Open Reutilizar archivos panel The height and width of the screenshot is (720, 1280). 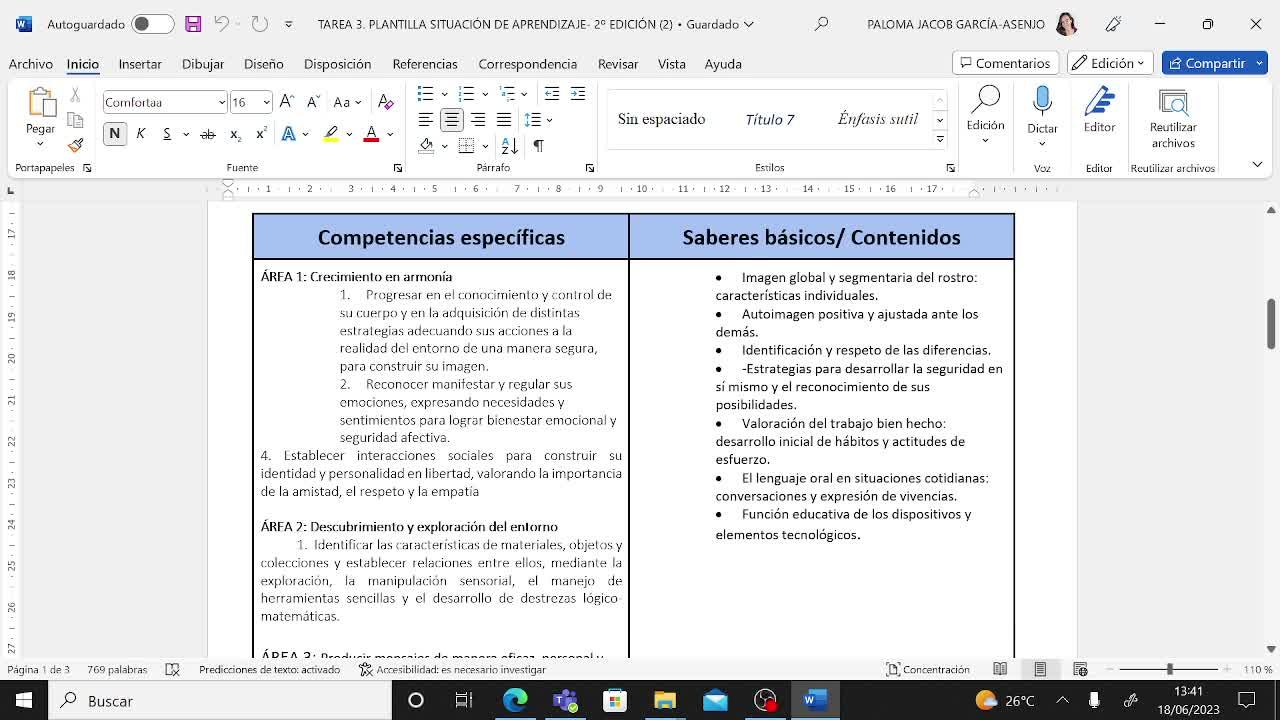coord(1173,118)
